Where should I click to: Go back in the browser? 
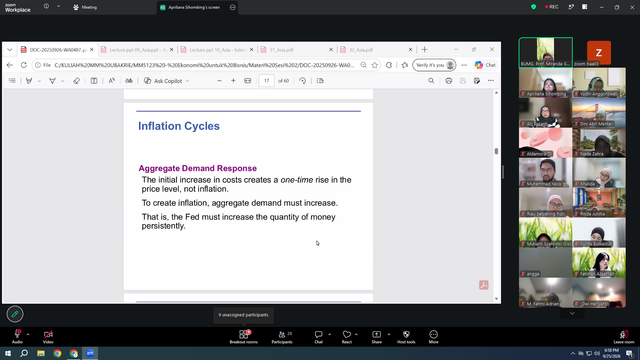[10, 65]
